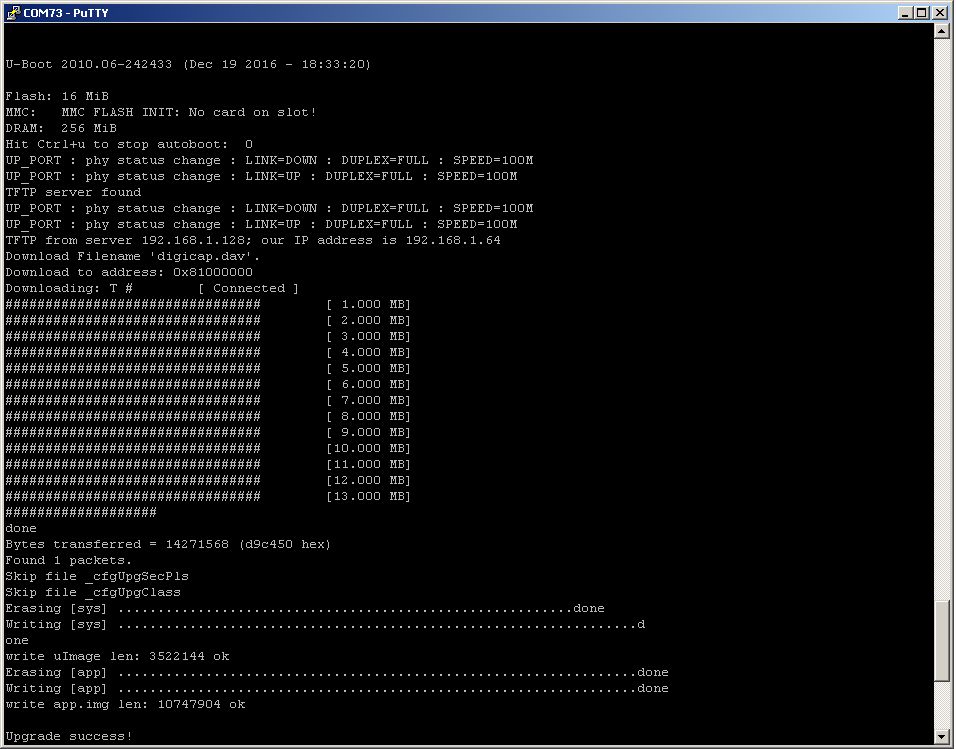Click the scrollbar up arrow
Viewport: 956px width, 749px height.
[x=941, y=30]
